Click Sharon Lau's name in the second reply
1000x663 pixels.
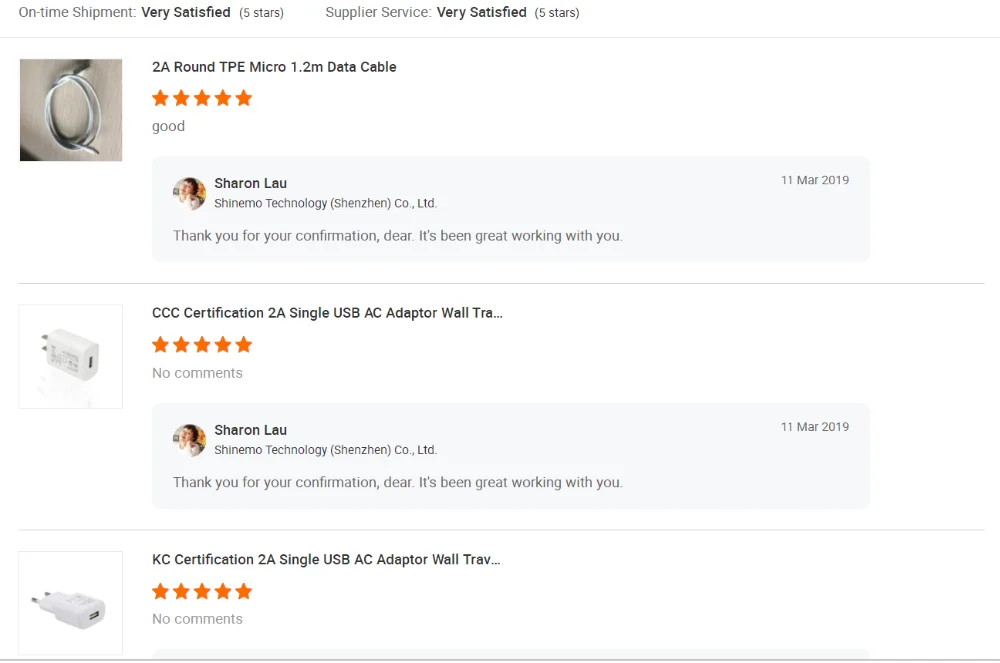tap(251, 430)
